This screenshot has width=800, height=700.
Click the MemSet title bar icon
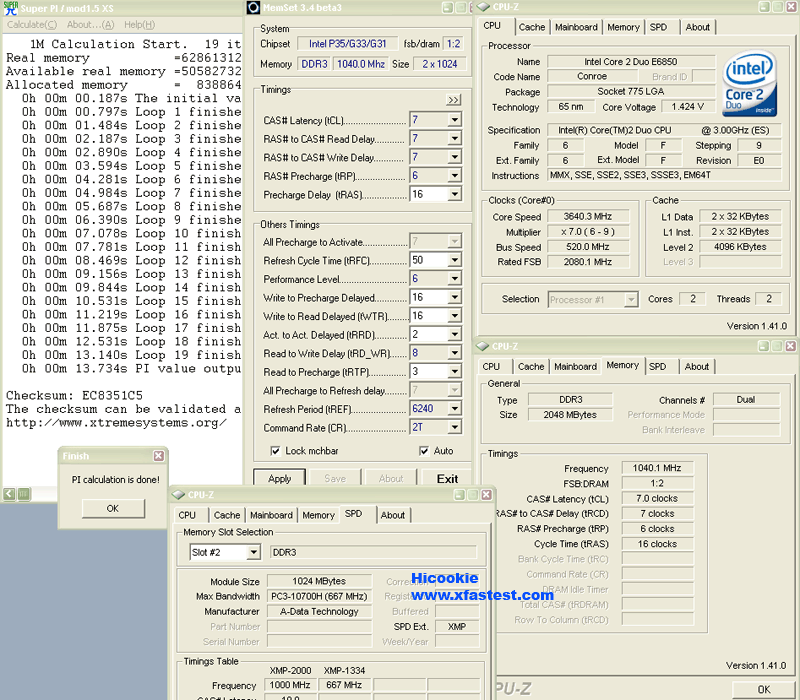pos(254,8)
